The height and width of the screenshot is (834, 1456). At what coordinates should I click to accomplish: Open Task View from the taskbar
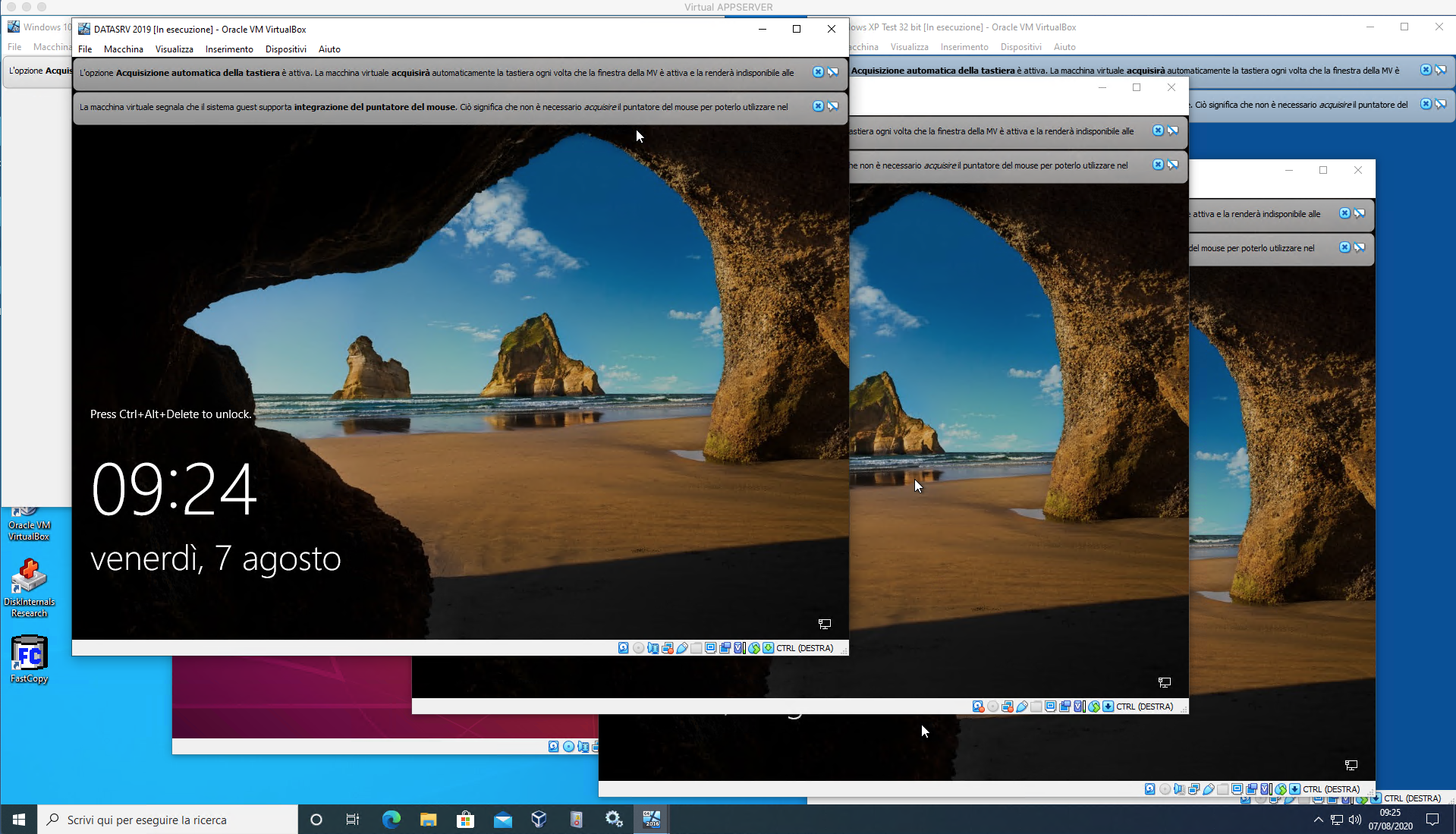click(x=353, y=820)
